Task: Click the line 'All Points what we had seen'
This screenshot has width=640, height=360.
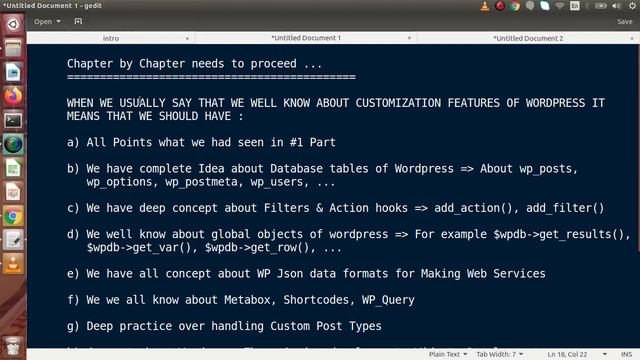Action: pyautogui.click(x=201, y=142)
